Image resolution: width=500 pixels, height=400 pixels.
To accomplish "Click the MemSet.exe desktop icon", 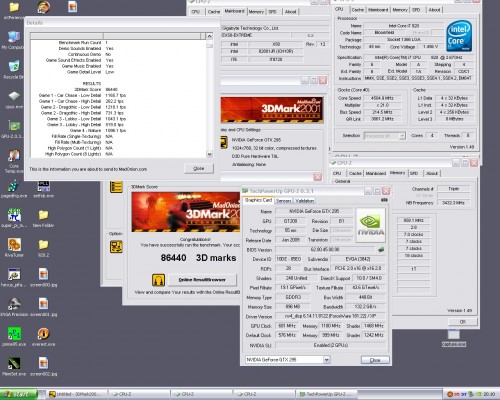I will point(14,363).
